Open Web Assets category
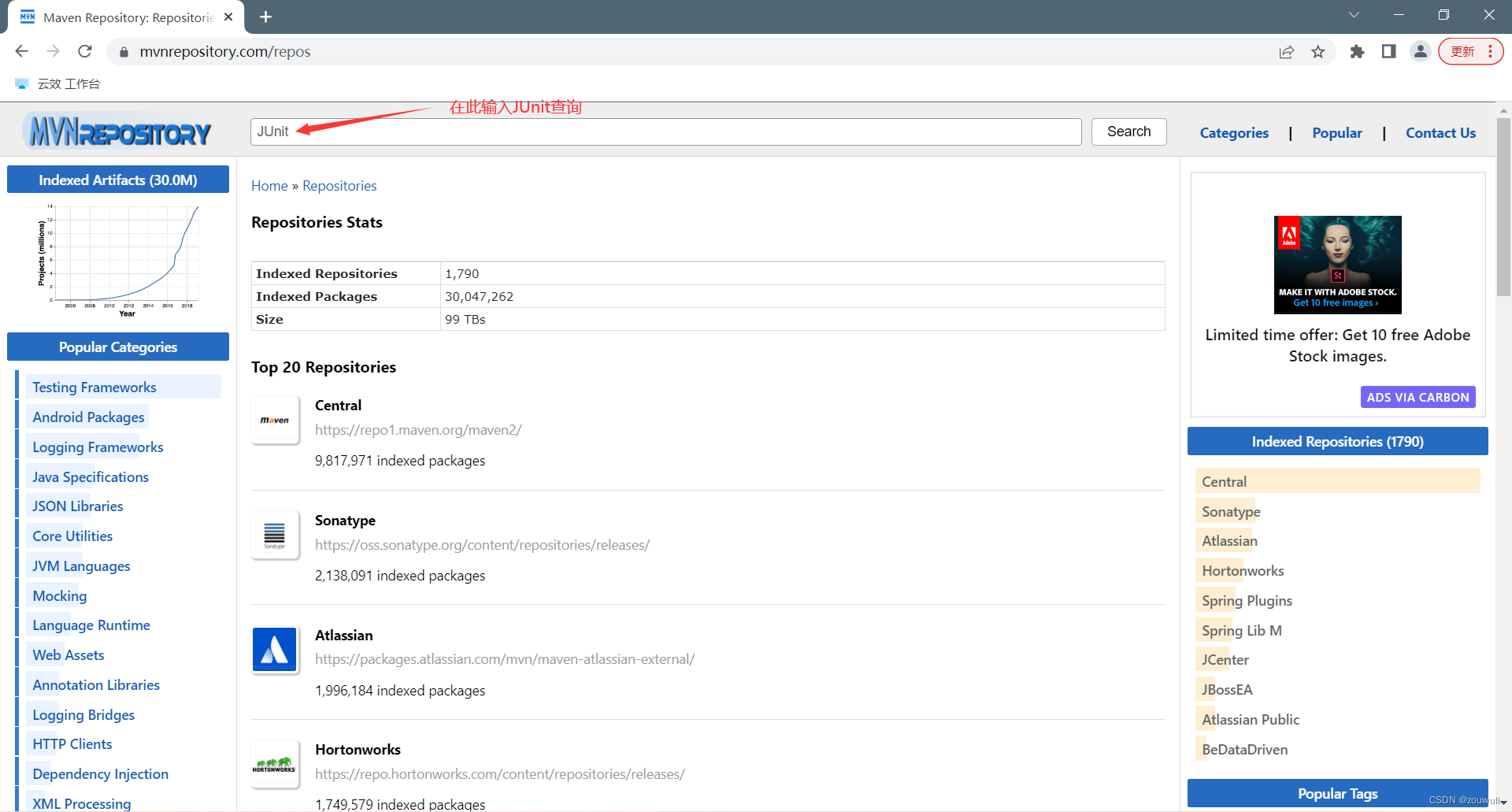The width and height of the screenshot is (1512, 812). click(x=68, y=655)
